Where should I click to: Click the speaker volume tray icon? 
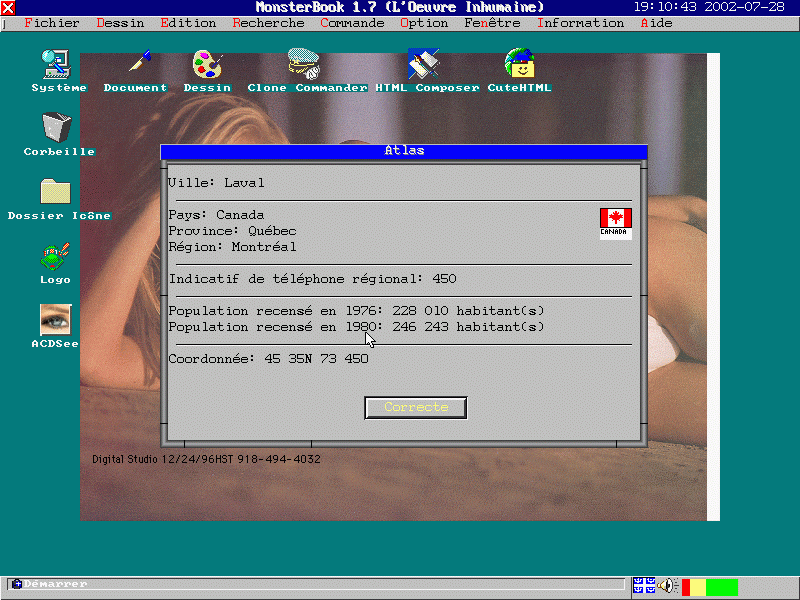click(668, 585)
